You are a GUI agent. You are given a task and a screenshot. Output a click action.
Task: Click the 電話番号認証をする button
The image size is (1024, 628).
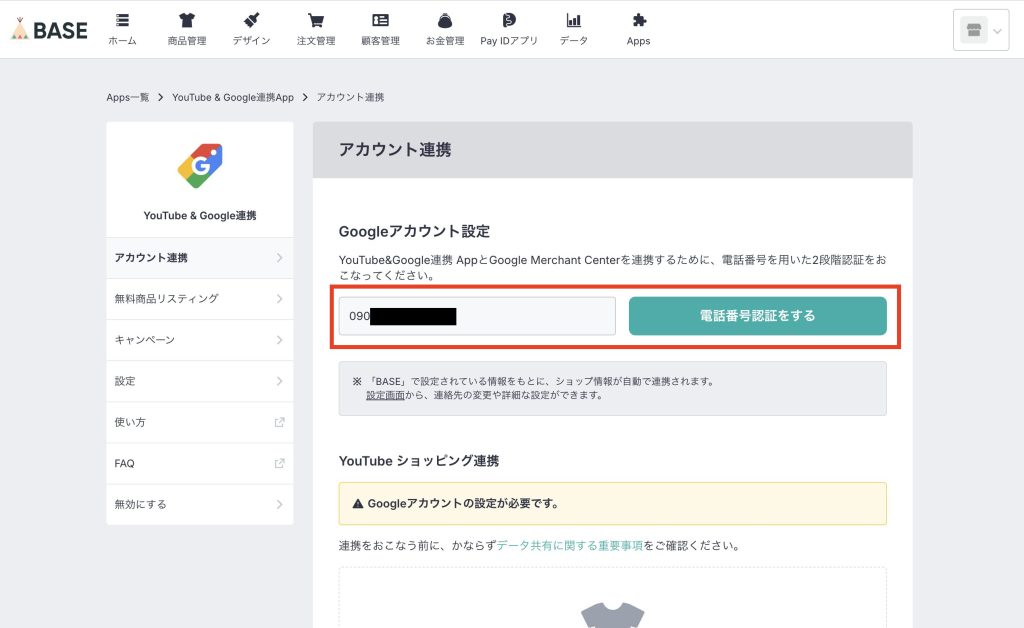(758, 316)
